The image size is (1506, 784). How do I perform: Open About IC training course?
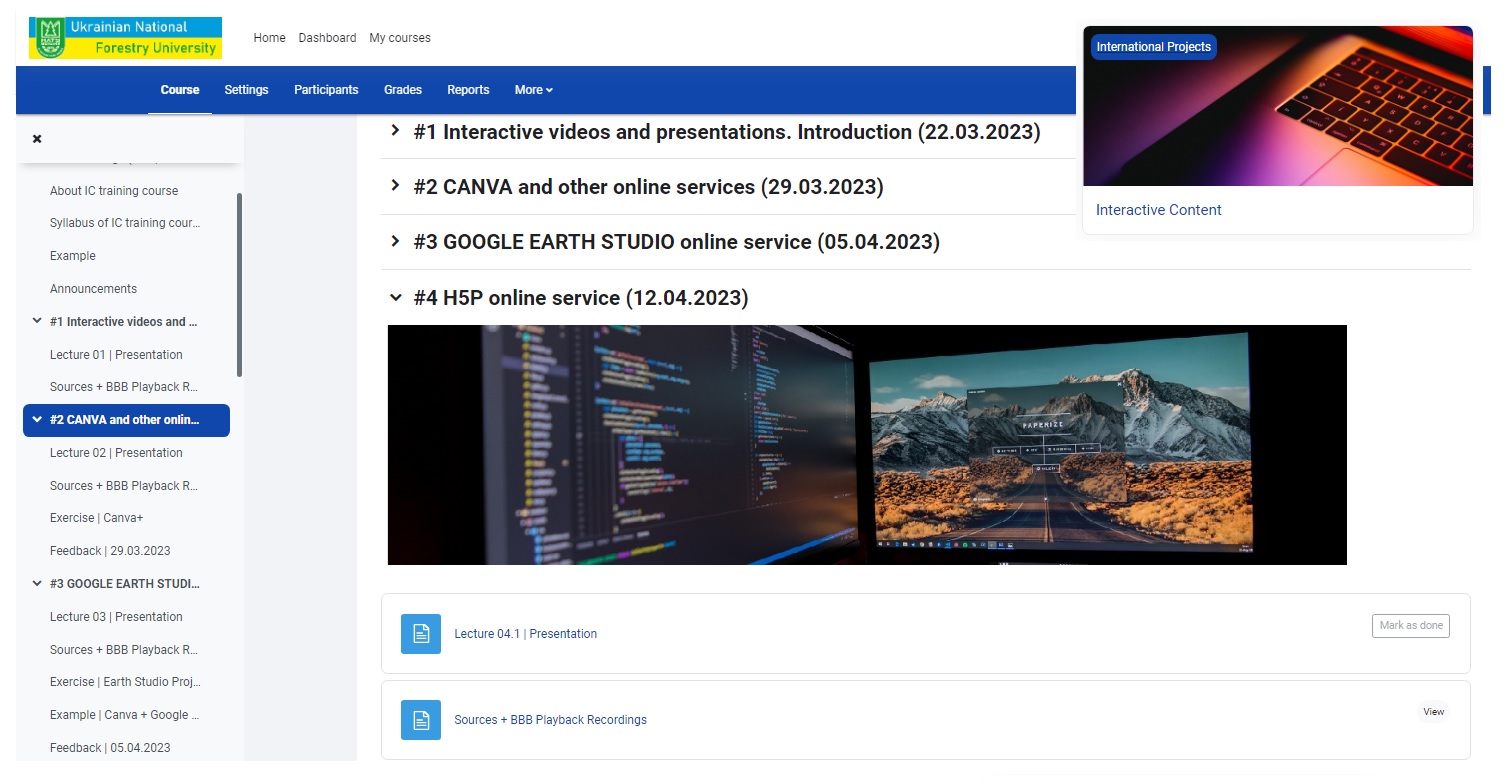pyautogui.click(x=114, y=191)
